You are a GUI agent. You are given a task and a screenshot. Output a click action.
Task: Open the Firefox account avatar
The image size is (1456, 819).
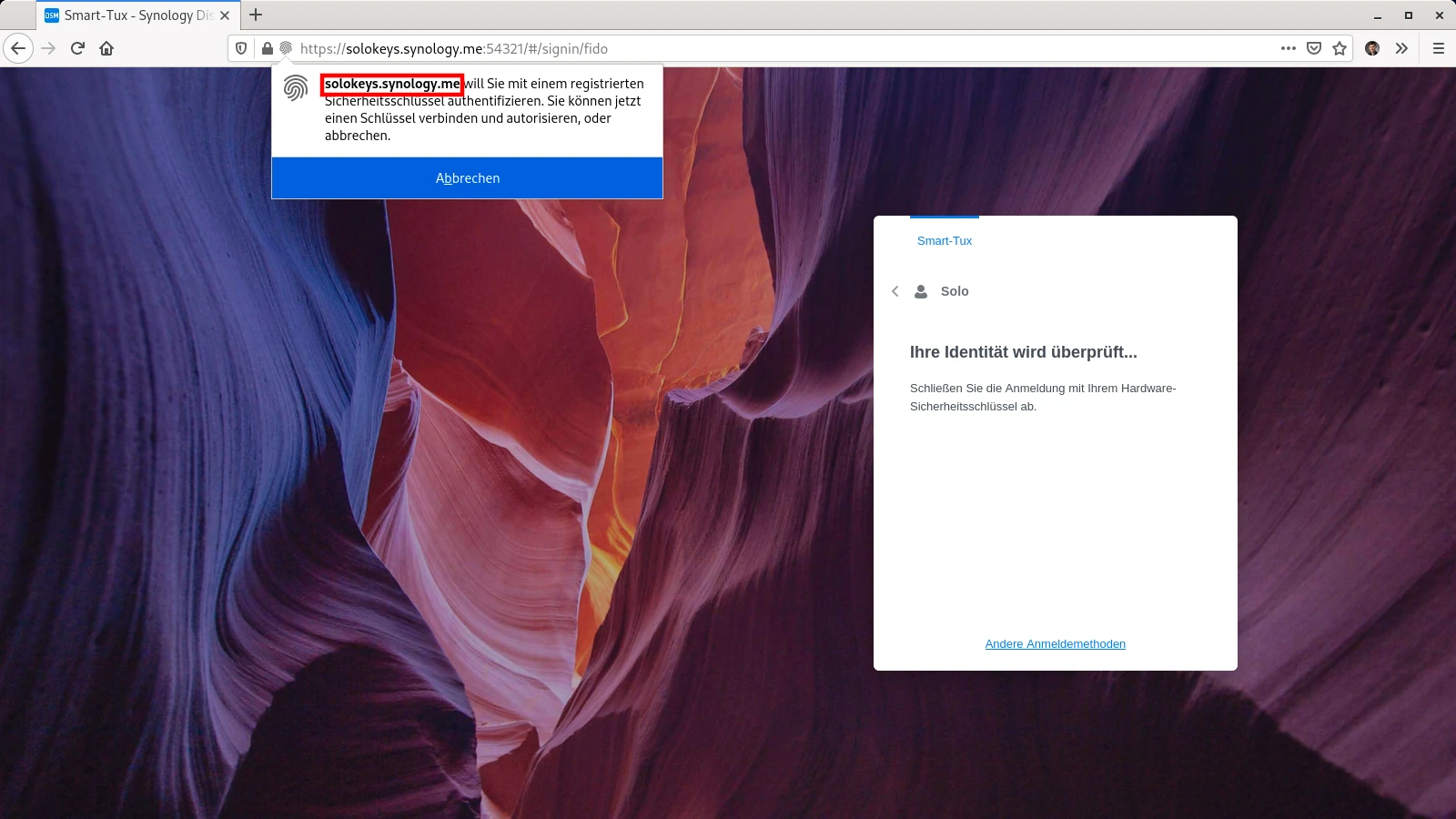point(1372,48)
